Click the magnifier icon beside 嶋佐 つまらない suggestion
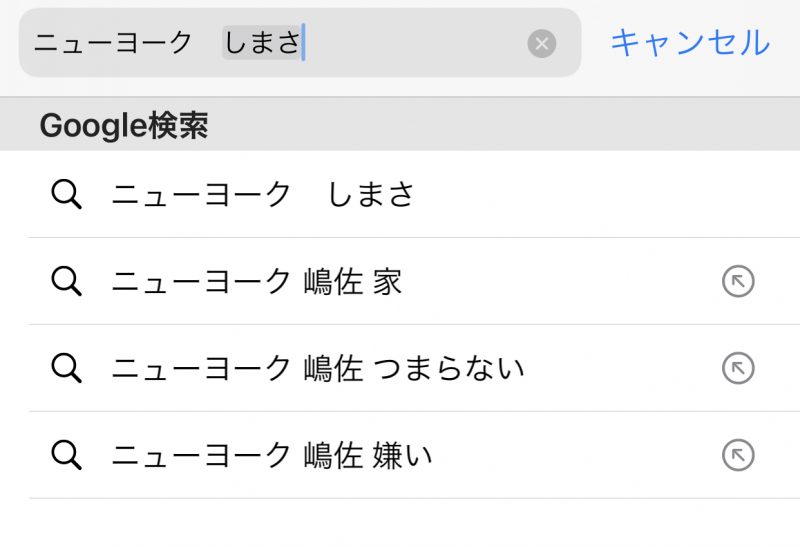The image size is (800, 548). click(x=66, y=368)
